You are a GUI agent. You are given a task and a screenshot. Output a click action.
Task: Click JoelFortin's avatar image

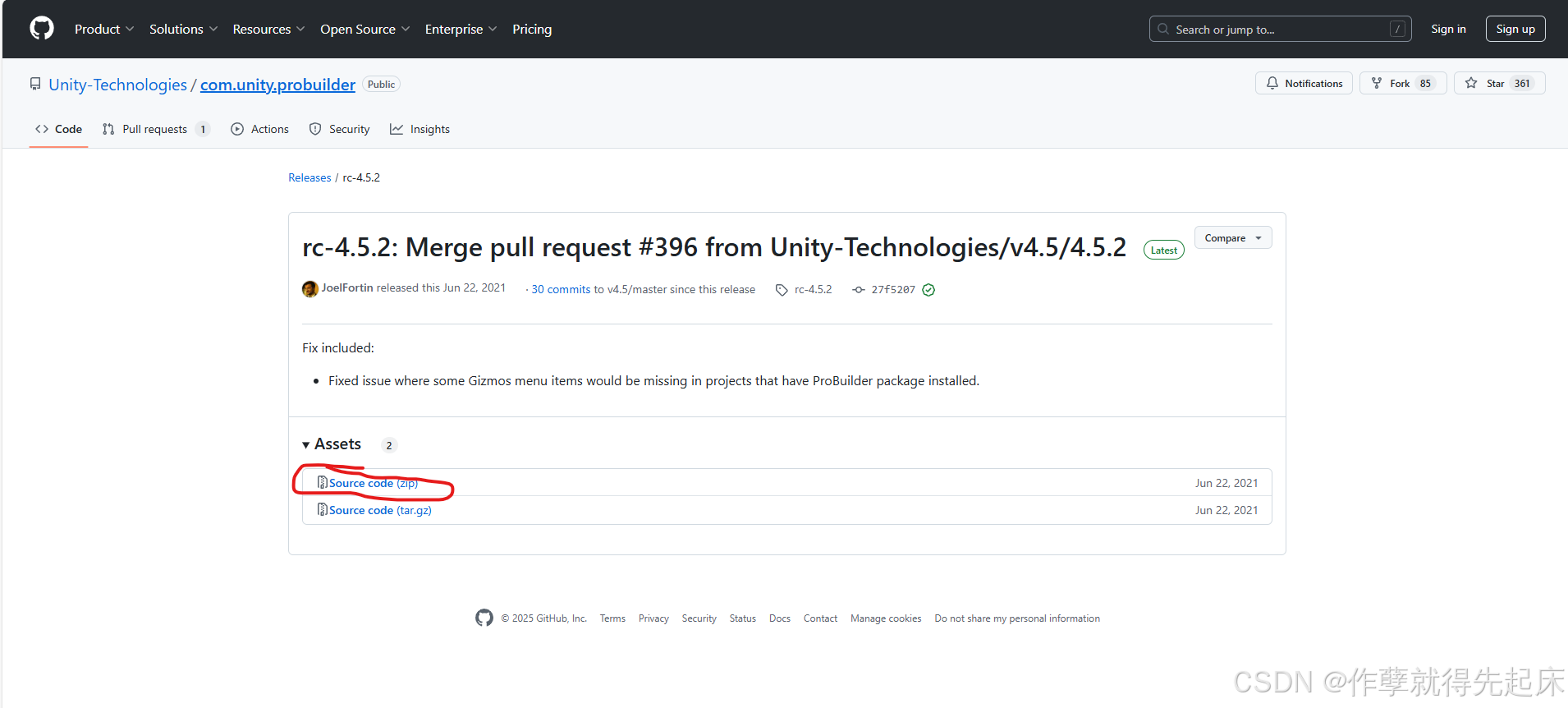pyautogui.click(x=309, y=289)
